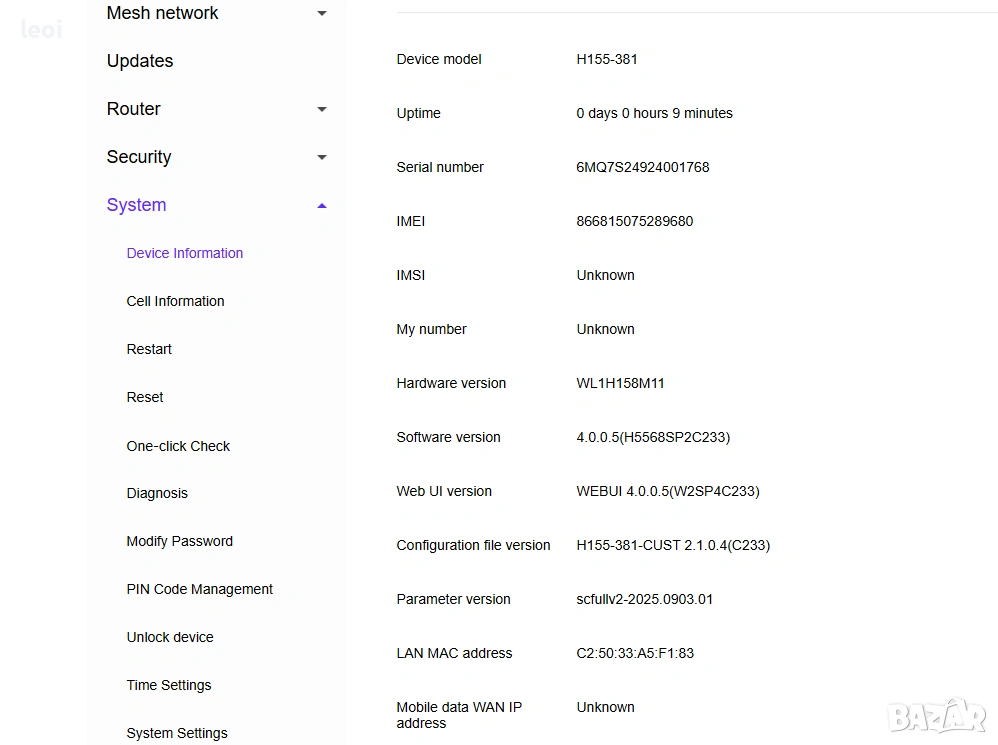Select the Security menu label
Screen dimensions: 998x745
pyautogui.click(x=139, y=157)
